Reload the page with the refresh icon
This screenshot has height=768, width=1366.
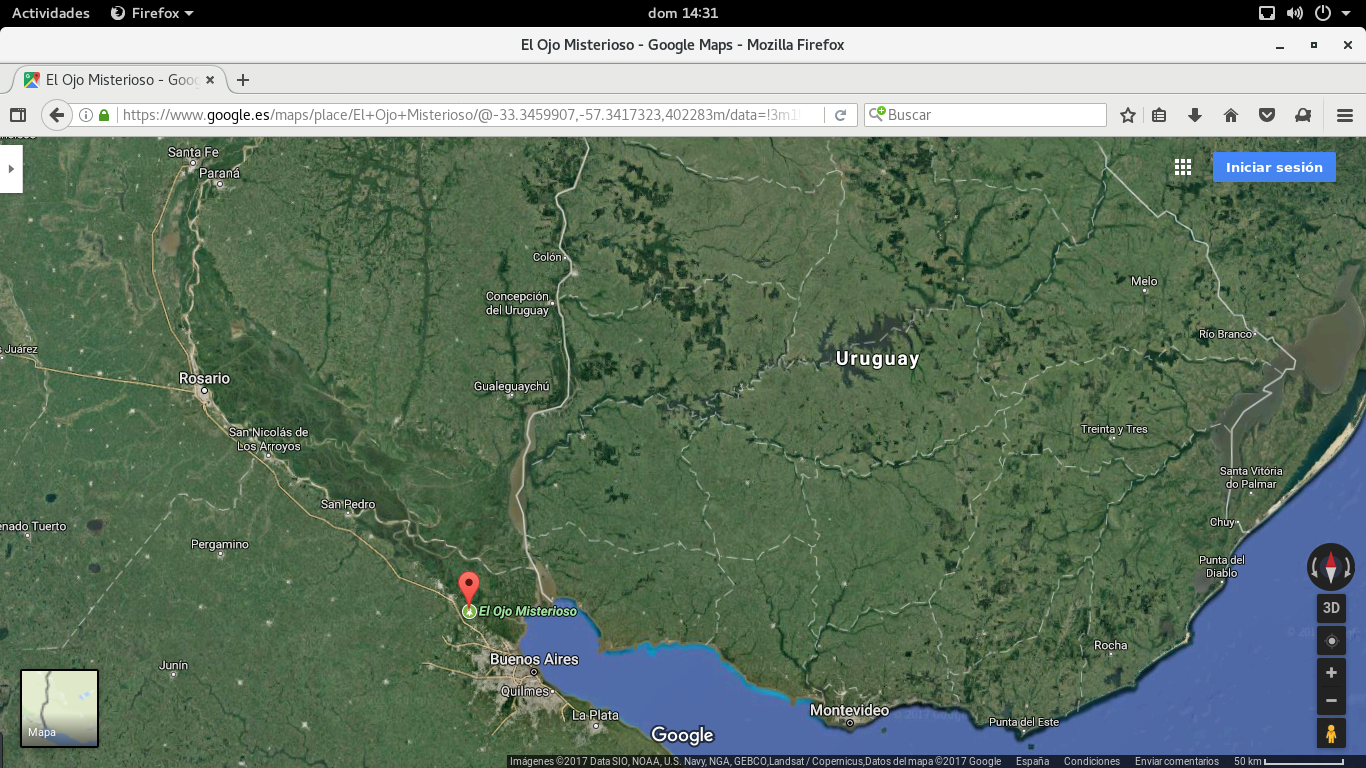click(x=841, y=115)
